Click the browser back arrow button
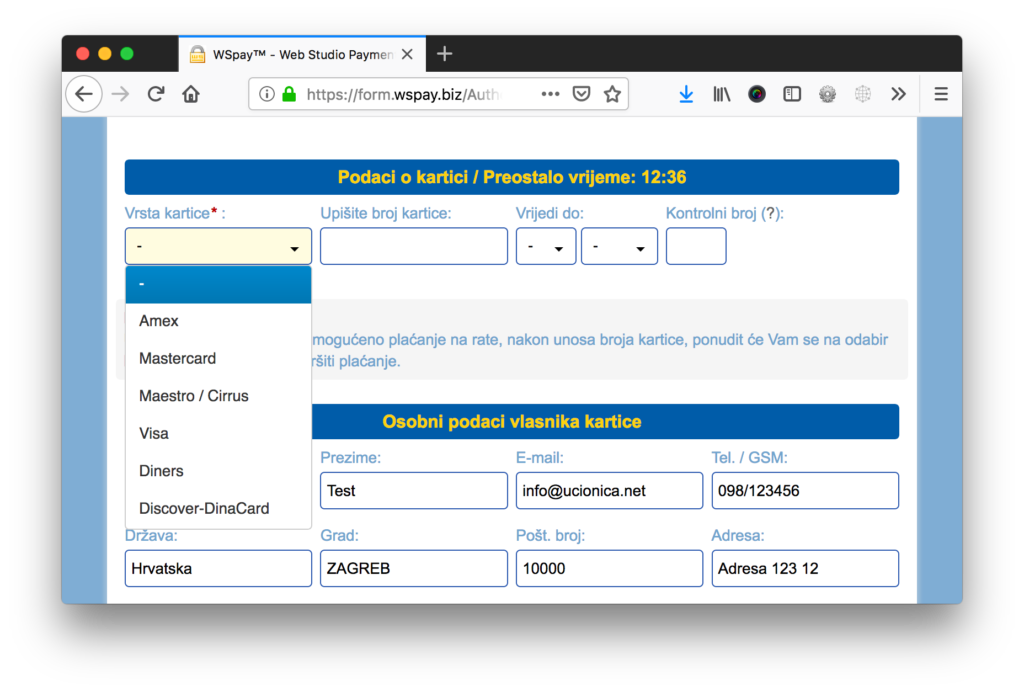The height and width of the screenshot is (692, 1024). click(x=84, y=94)
